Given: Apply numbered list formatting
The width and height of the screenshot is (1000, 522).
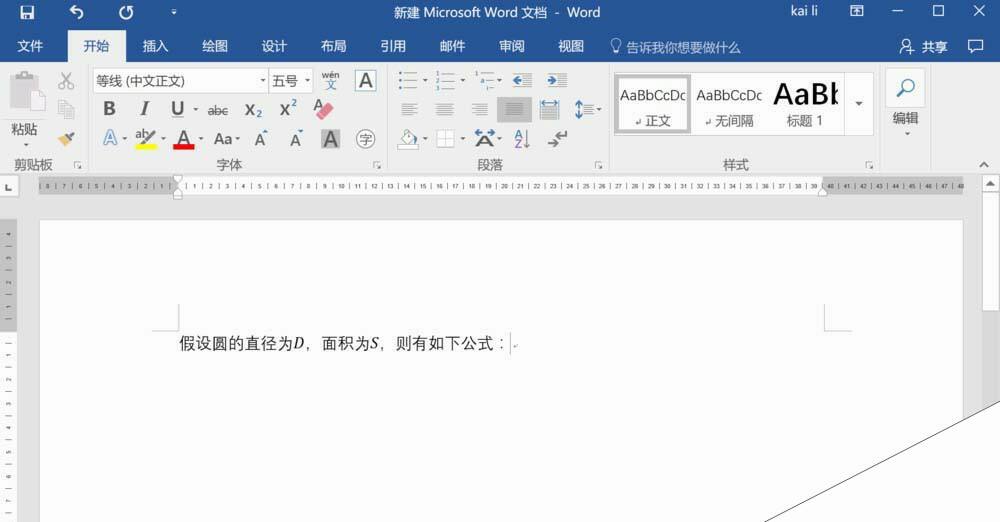Looking at the screenshot, I should [445, 80].
